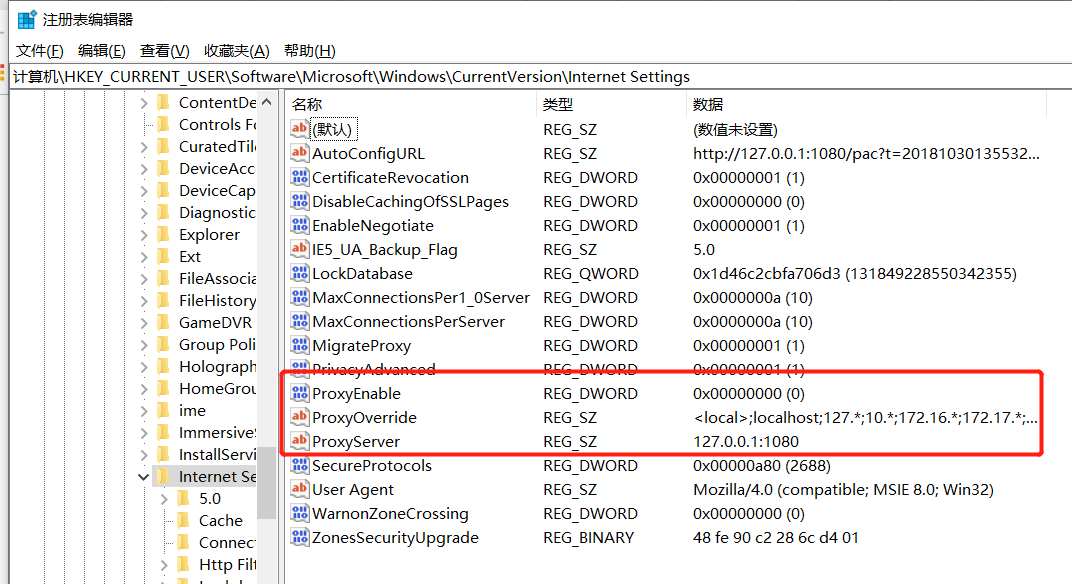Click the DWORD icon beside ProxyEnable
The image size is (1072, 584).
point(300,393)
